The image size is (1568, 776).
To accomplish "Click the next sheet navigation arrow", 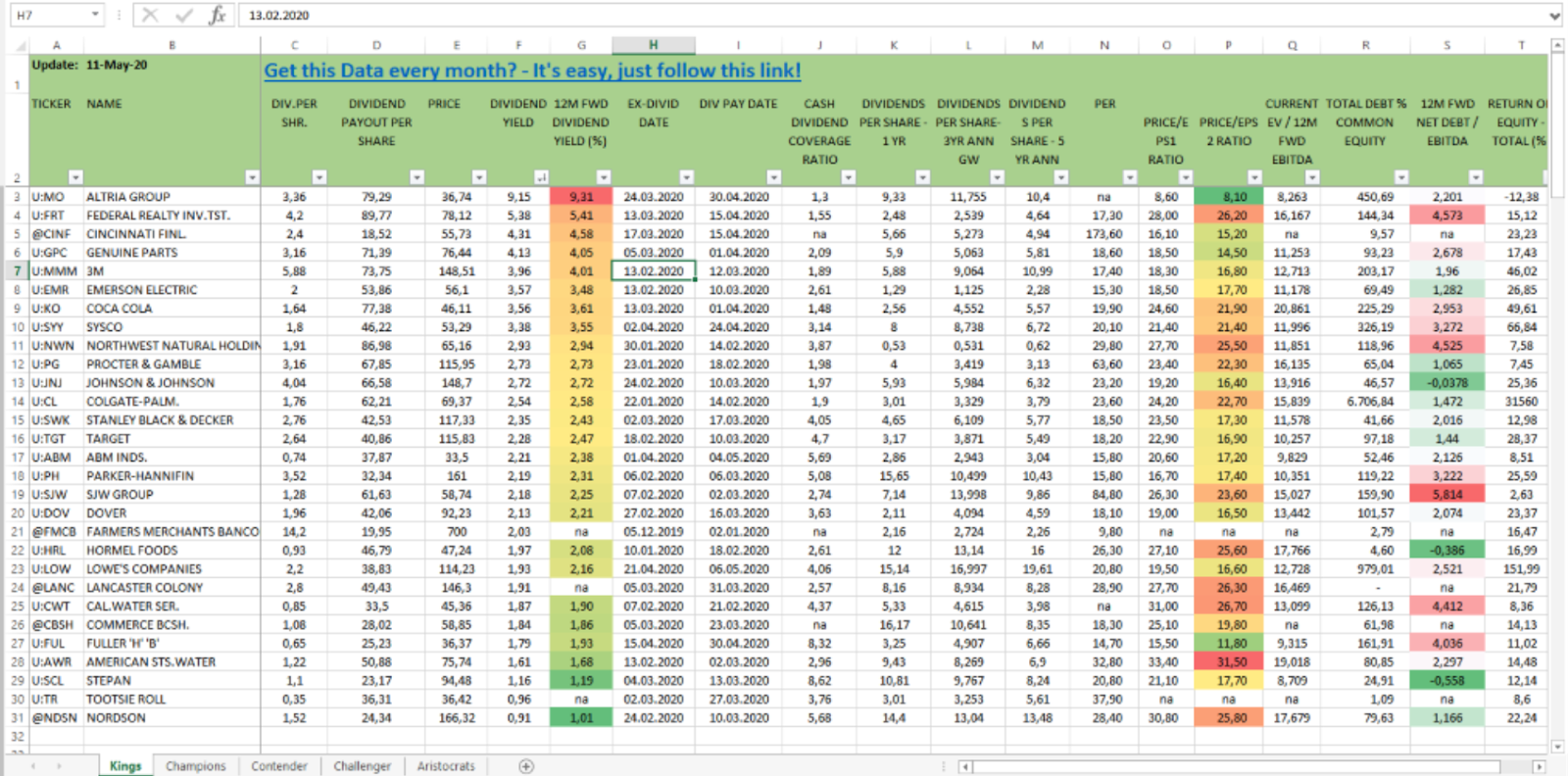I will [x=59, y=766].
